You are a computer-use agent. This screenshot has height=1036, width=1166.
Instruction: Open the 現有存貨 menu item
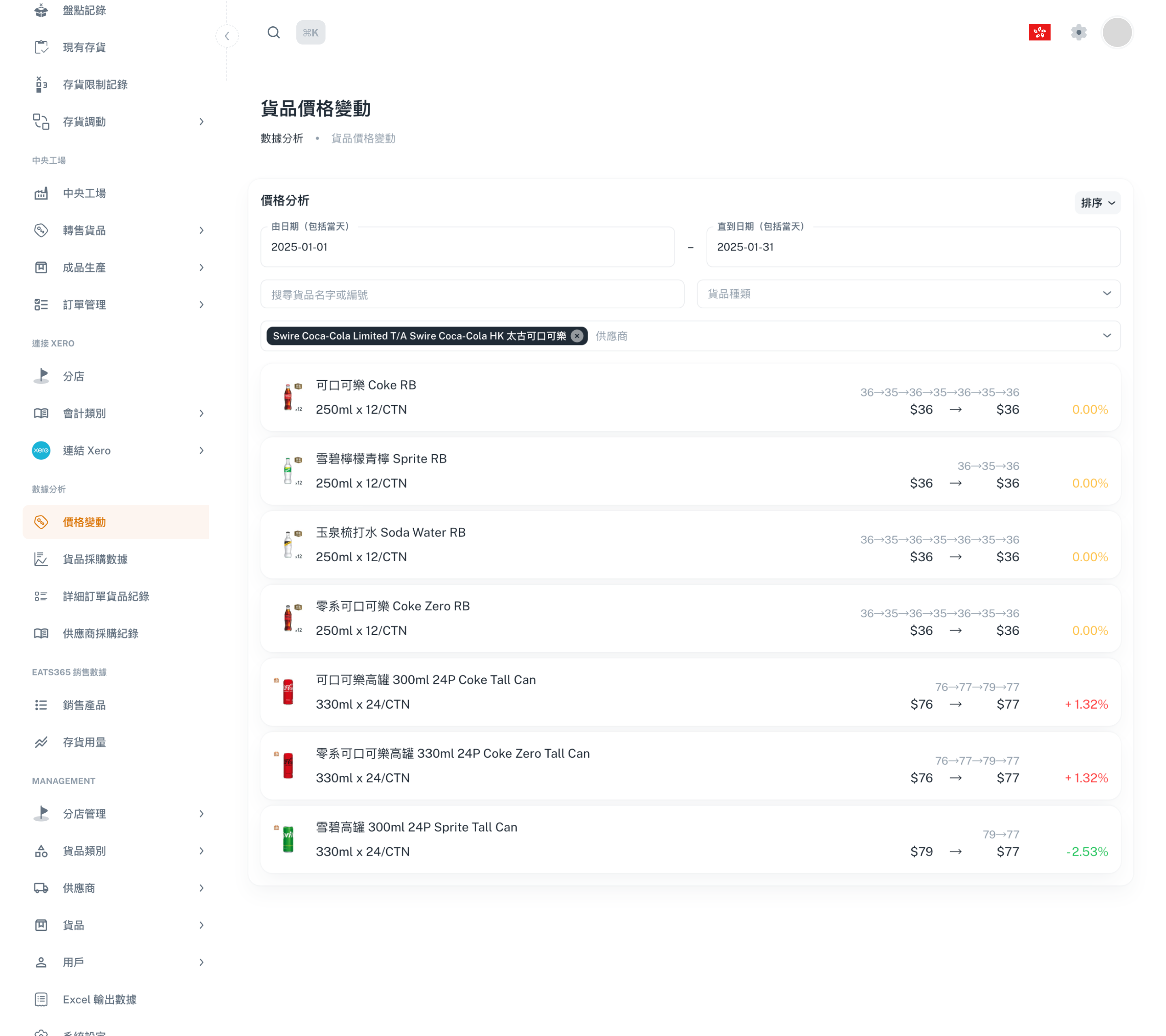(x=116, y=47)
